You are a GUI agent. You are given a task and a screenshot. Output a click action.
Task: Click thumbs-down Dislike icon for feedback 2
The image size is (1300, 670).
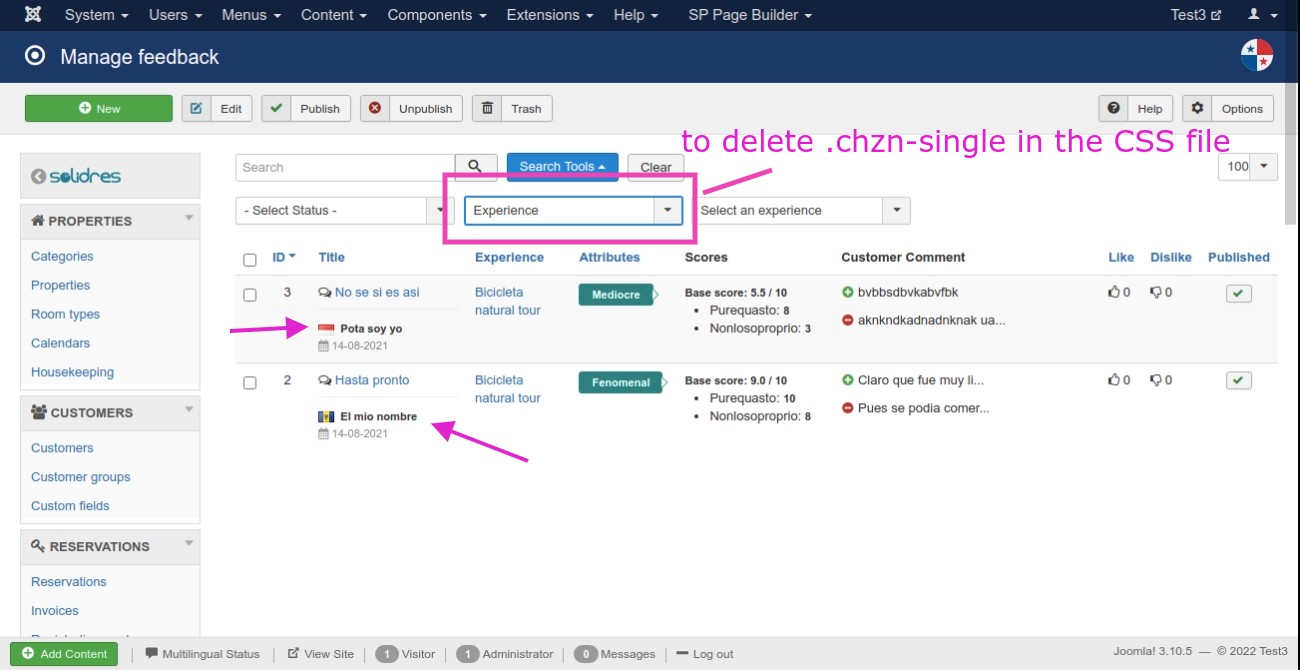point(1155,380)
